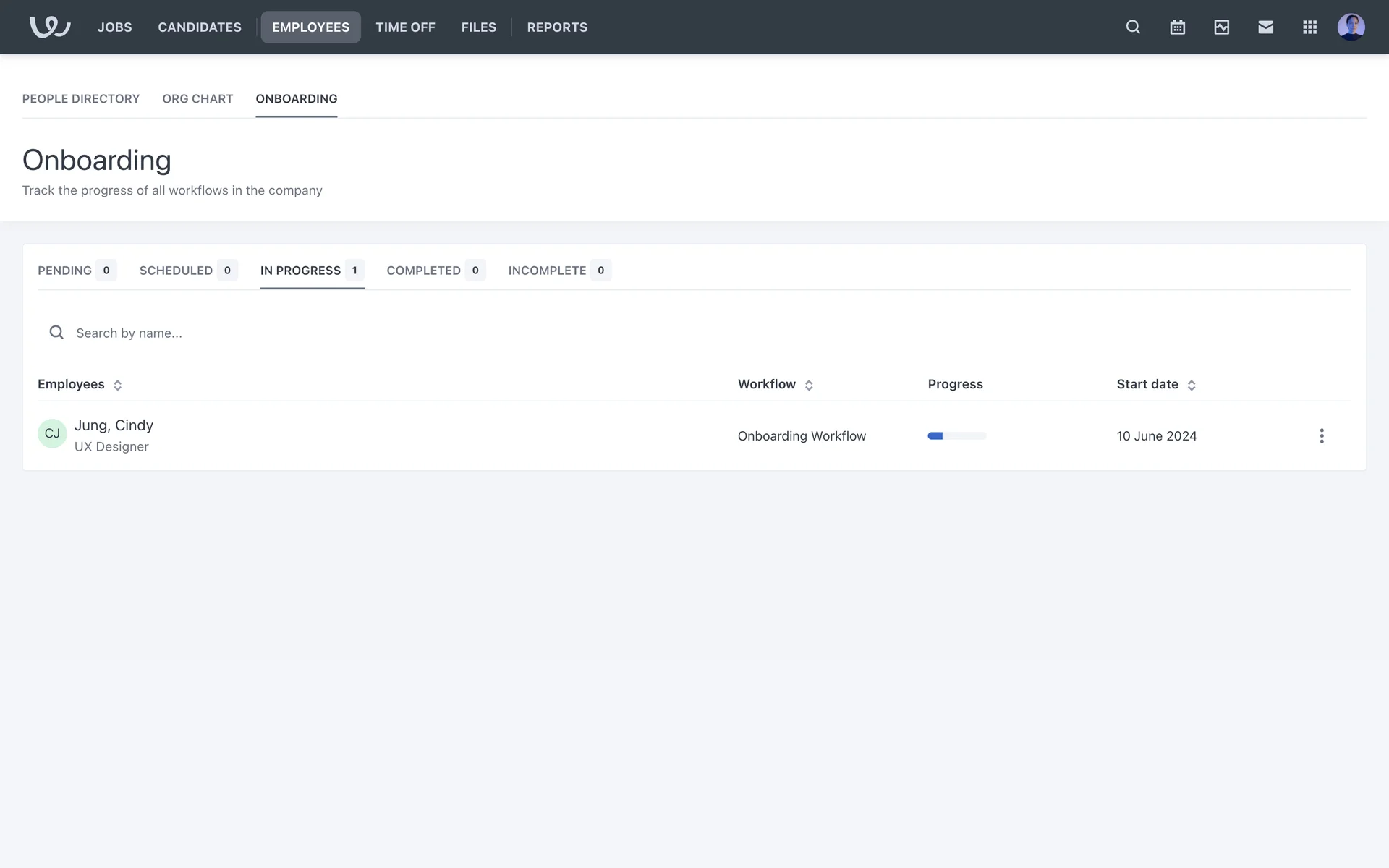Sort by Employees column arrows

click(117, 385)
